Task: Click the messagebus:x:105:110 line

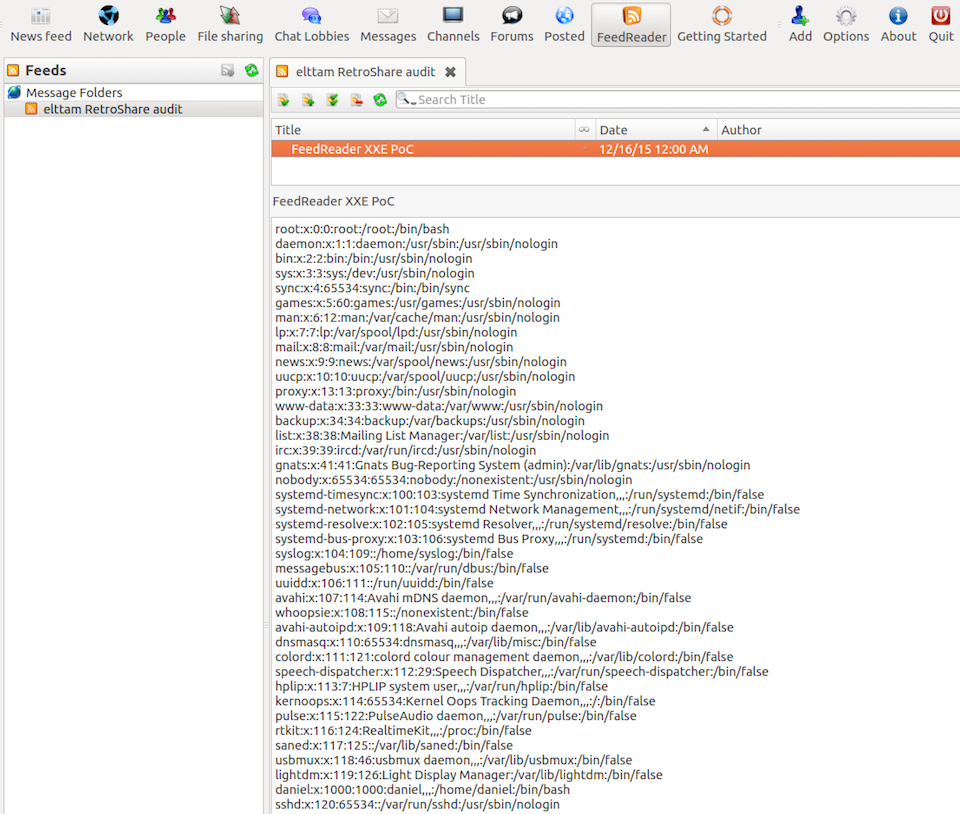Action: (411, 568)
